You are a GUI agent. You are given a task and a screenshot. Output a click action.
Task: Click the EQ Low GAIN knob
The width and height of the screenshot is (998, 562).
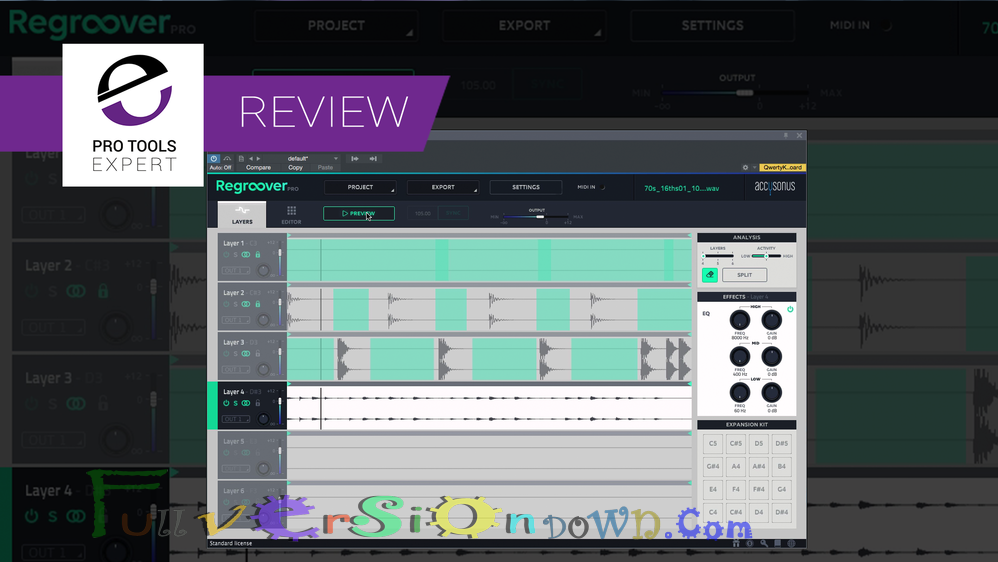[771, 393]
